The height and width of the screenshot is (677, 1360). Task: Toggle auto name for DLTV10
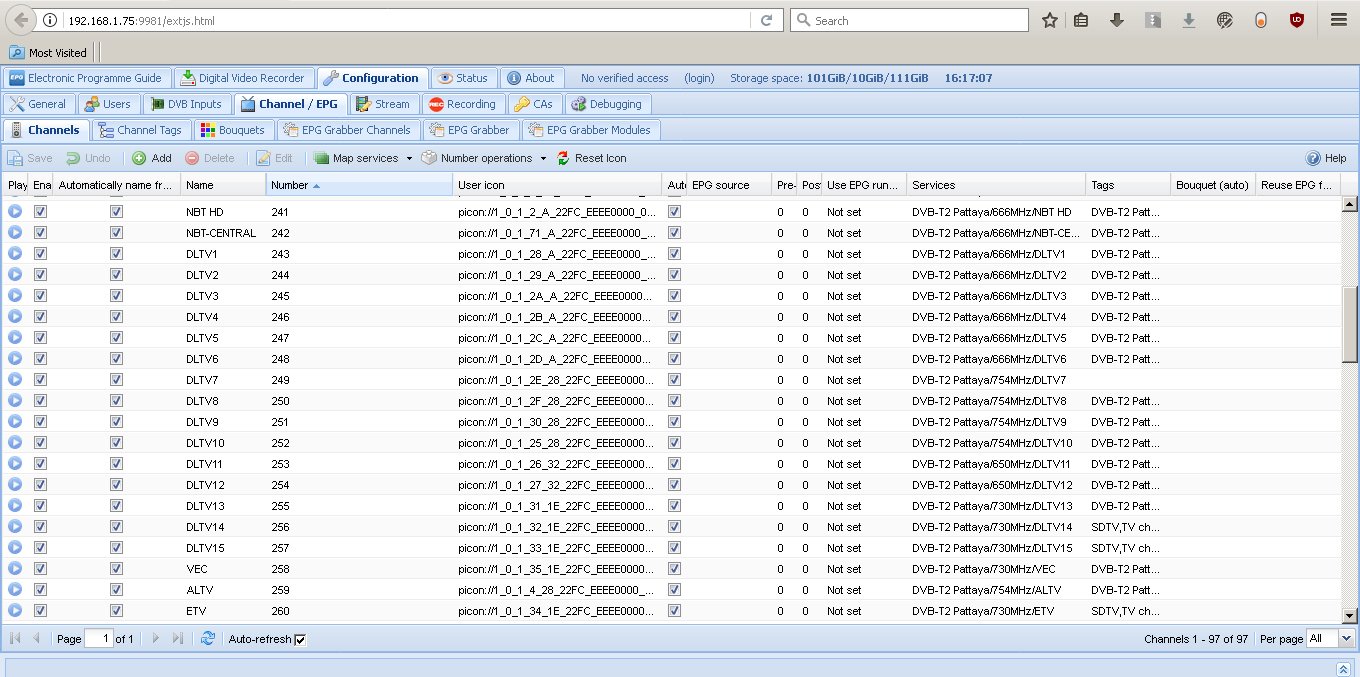[116, 443]
